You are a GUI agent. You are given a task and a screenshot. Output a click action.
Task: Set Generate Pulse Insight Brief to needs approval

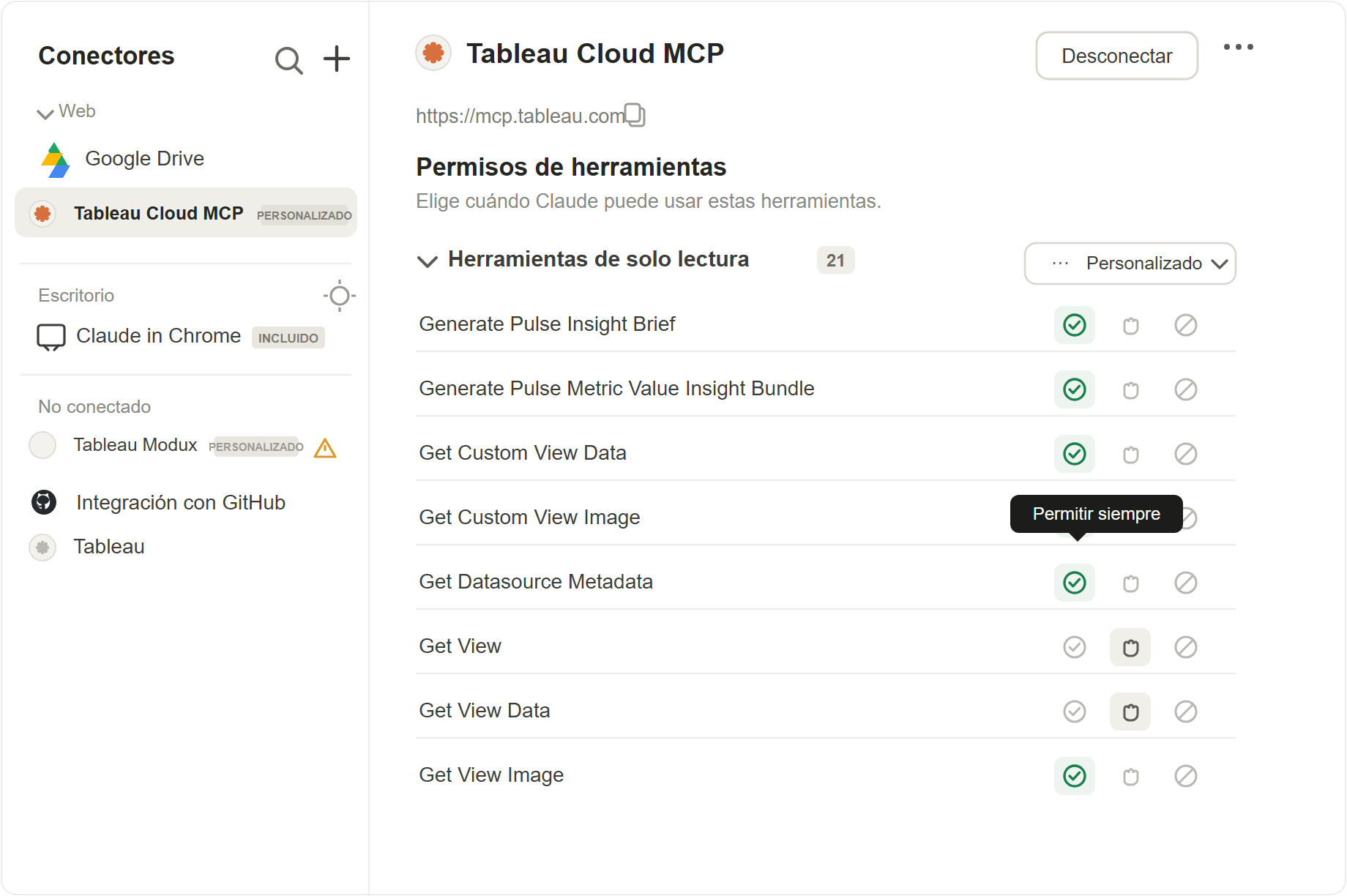pos(1131,325)
